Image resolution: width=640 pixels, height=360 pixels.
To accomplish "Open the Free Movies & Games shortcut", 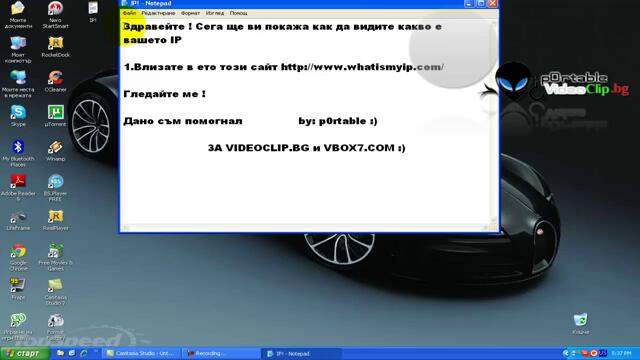I will click(56, 257).
